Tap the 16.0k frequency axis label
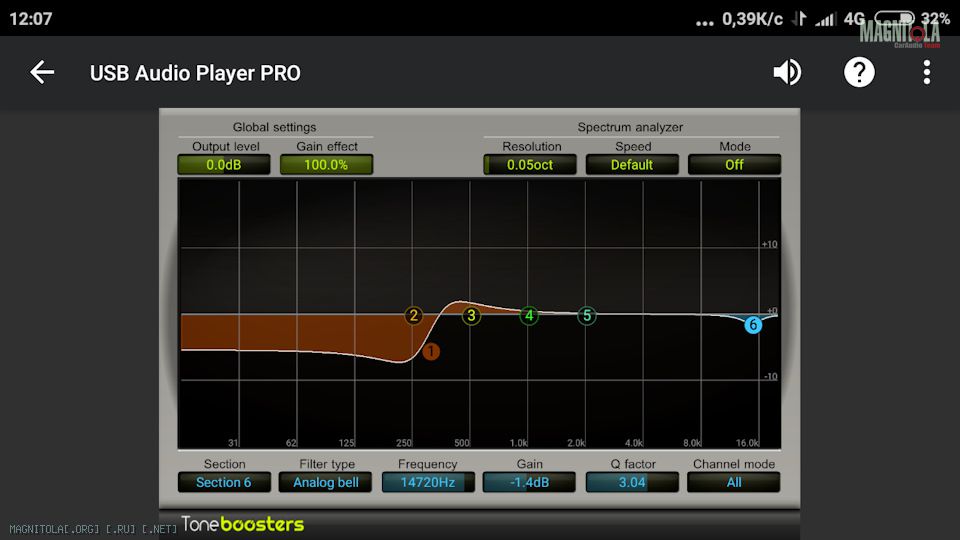 (x=748, y=443)
